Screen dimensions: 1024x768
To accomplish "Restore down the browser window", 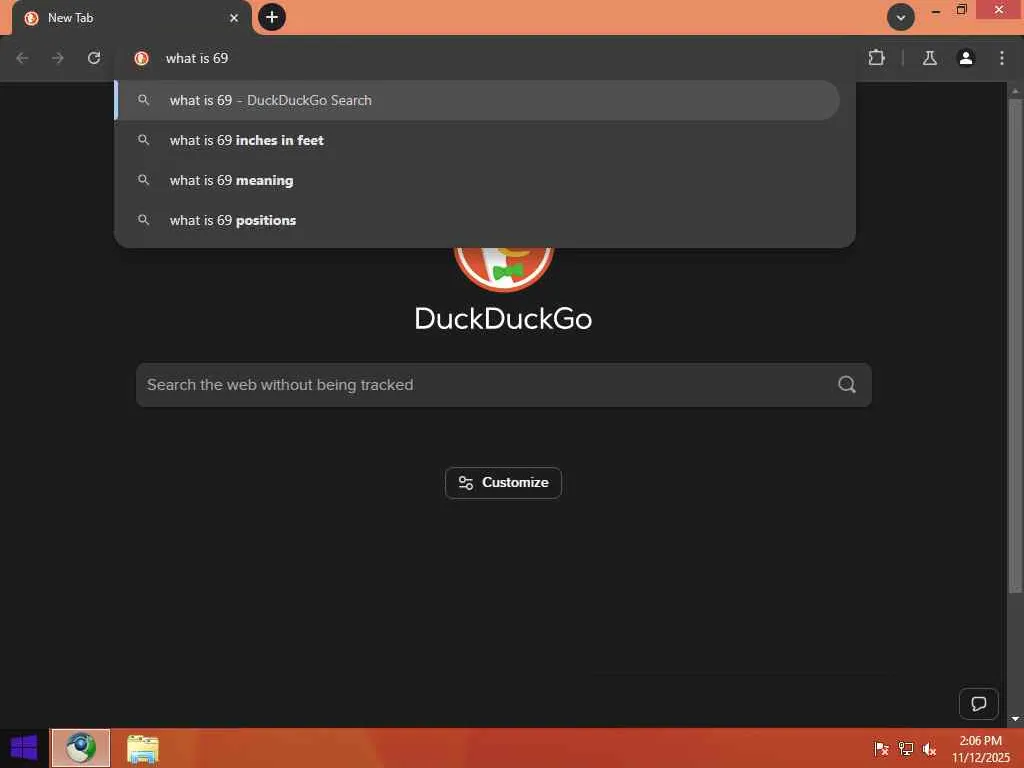I will 961,9.
